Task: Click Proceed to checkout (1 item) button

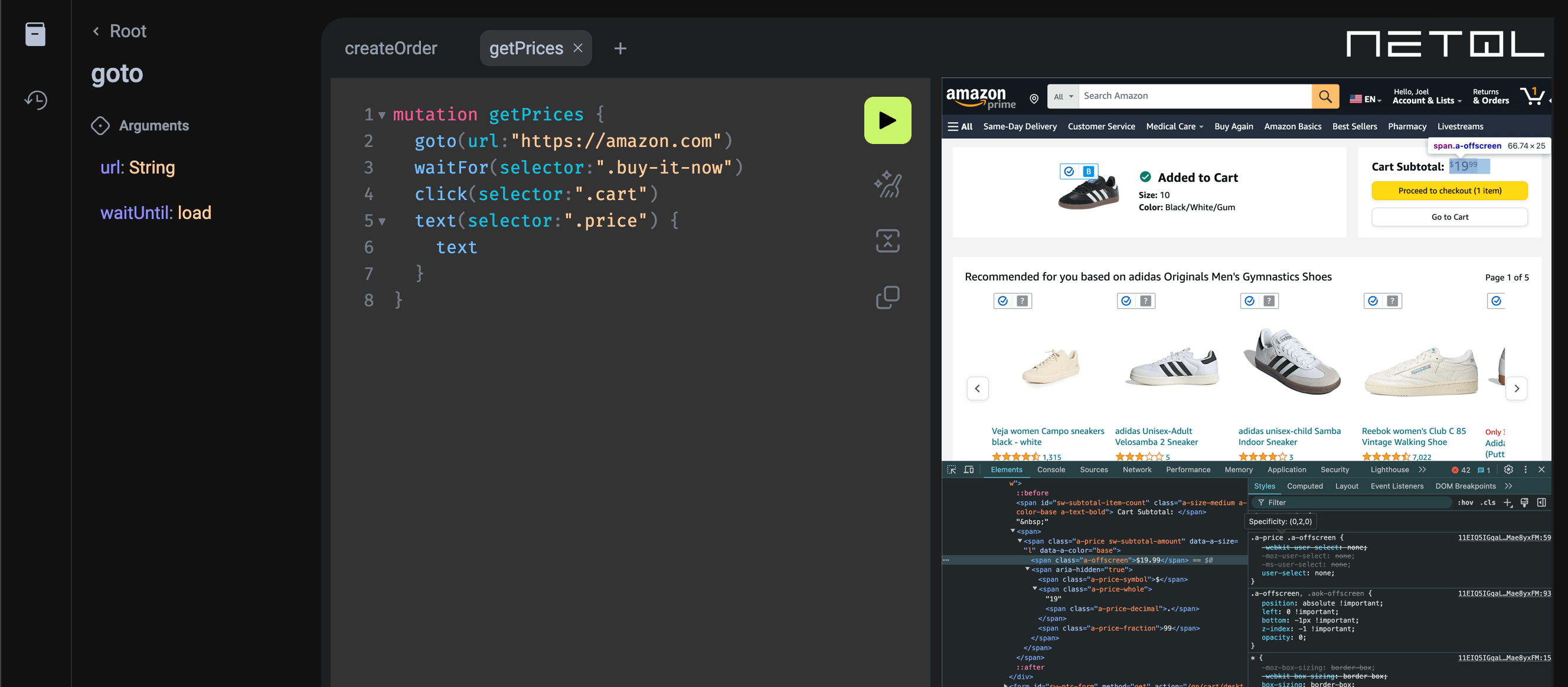Action: [1449, 191]
